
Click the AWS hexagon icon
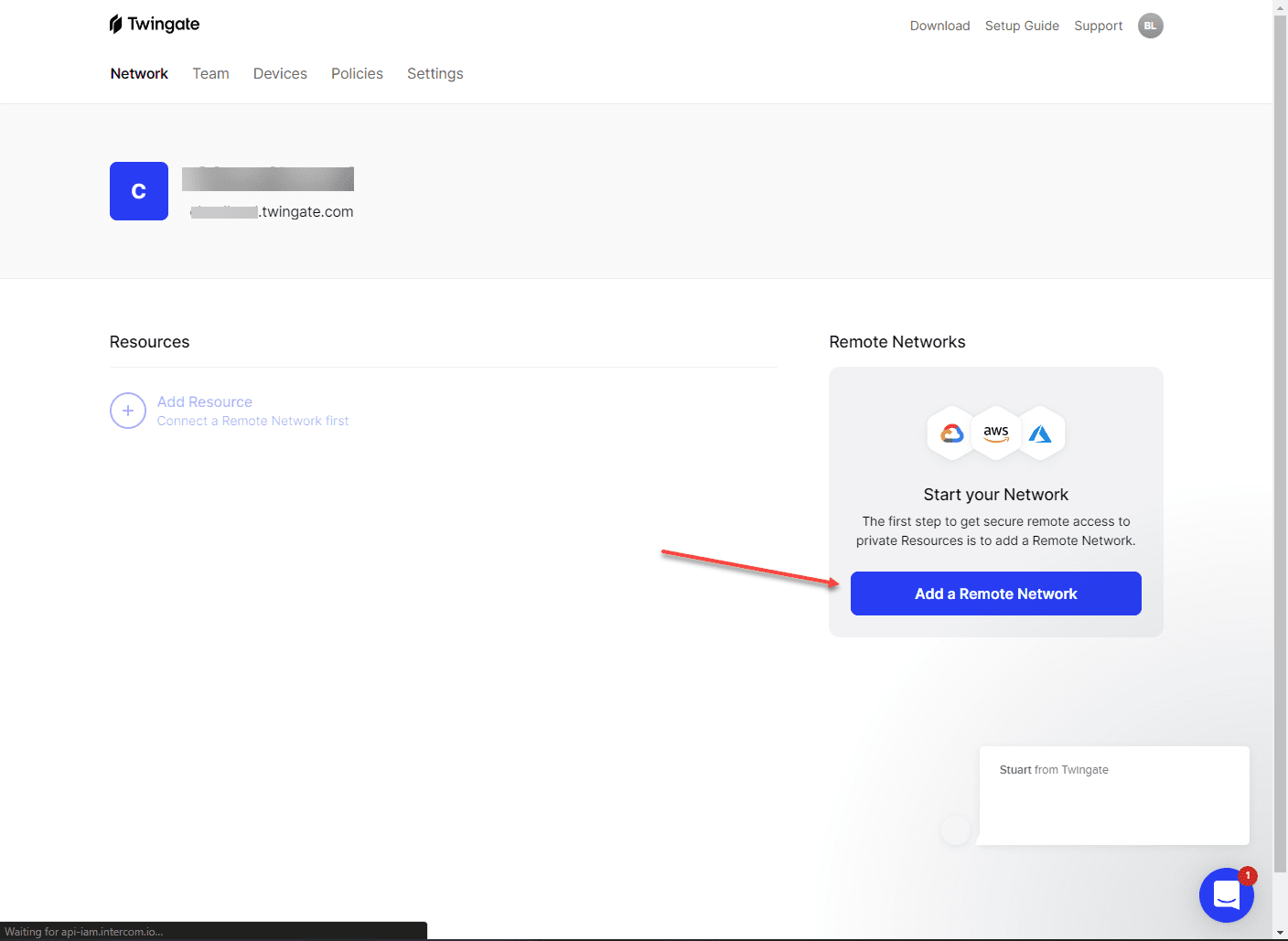click(x=996, y=433)
